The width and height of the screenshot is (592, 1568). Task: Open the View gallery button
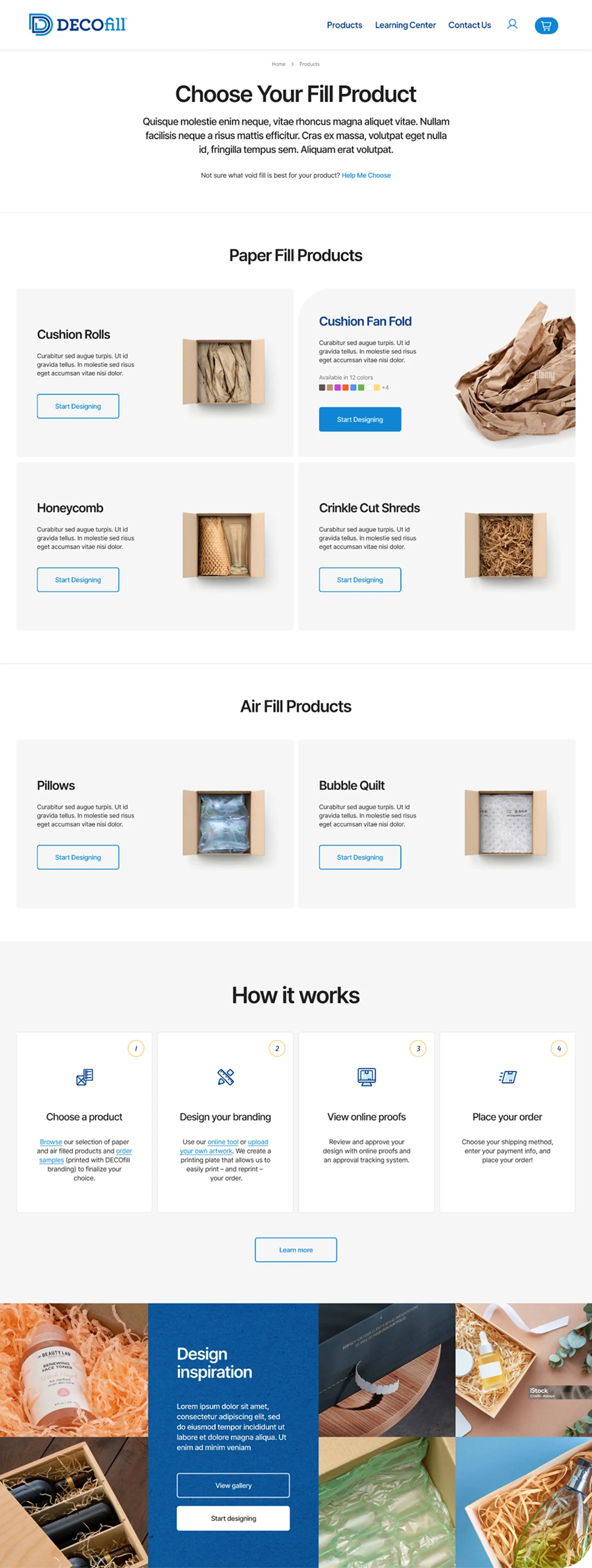233,1485
